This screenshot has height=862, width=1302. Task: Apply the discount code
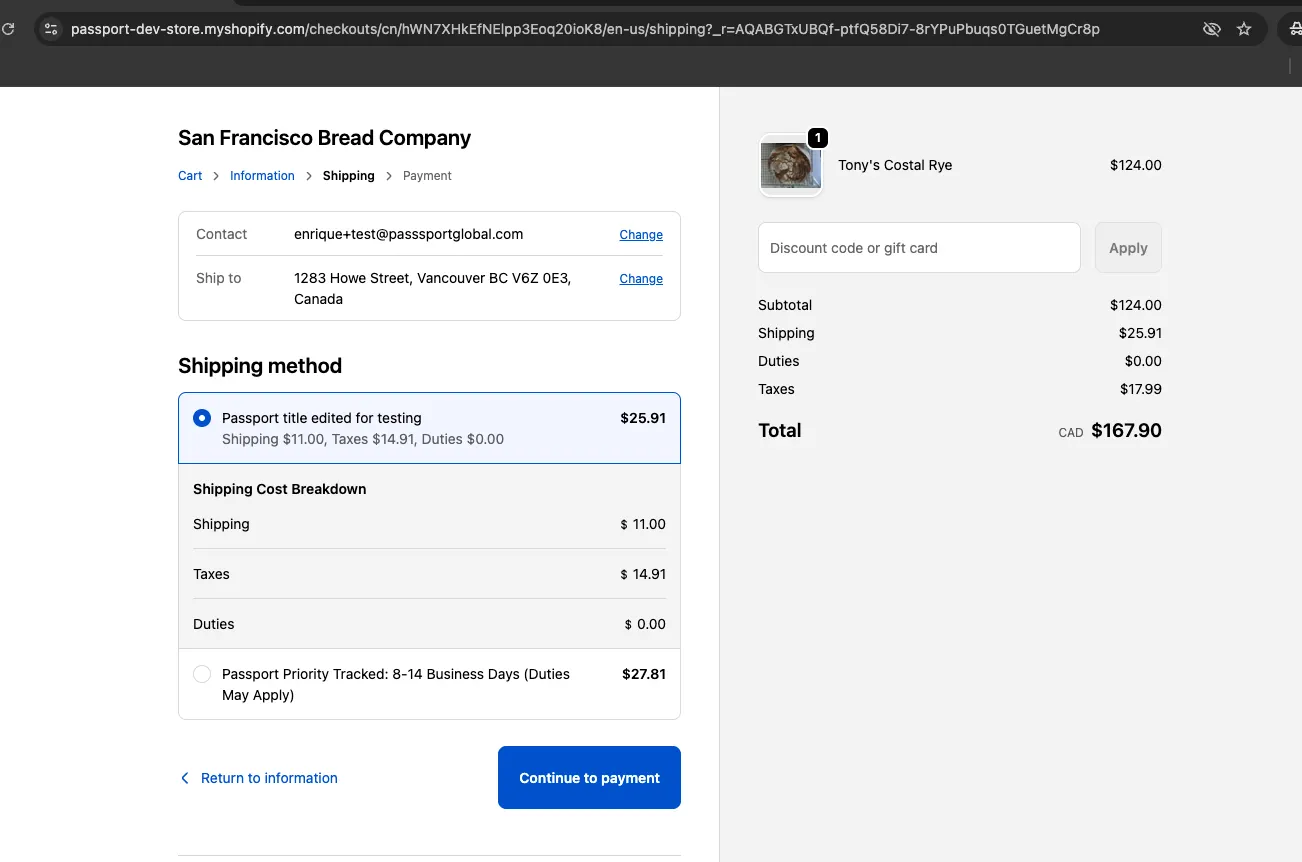[x=1128, y=248]
